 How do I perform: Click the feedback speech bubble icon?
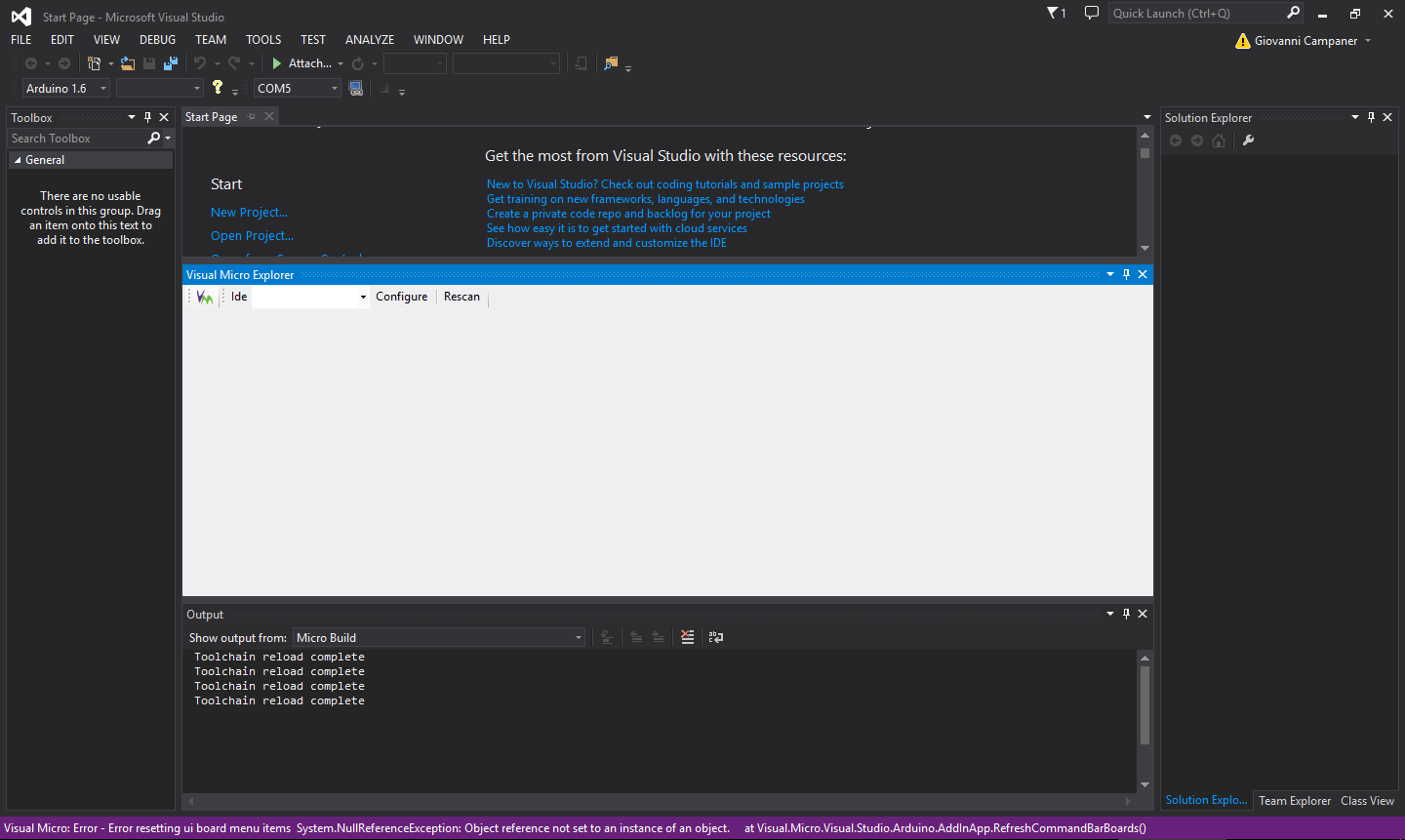click(1092, 13)
